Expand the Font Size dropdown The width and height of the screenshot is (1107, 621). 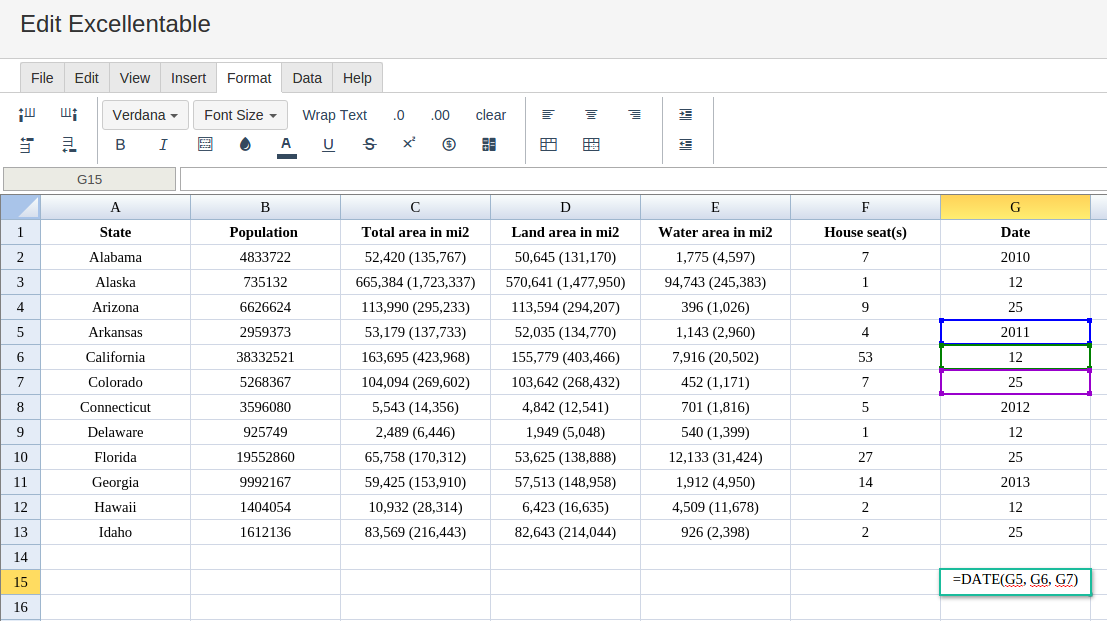click(x=240, y=115)
